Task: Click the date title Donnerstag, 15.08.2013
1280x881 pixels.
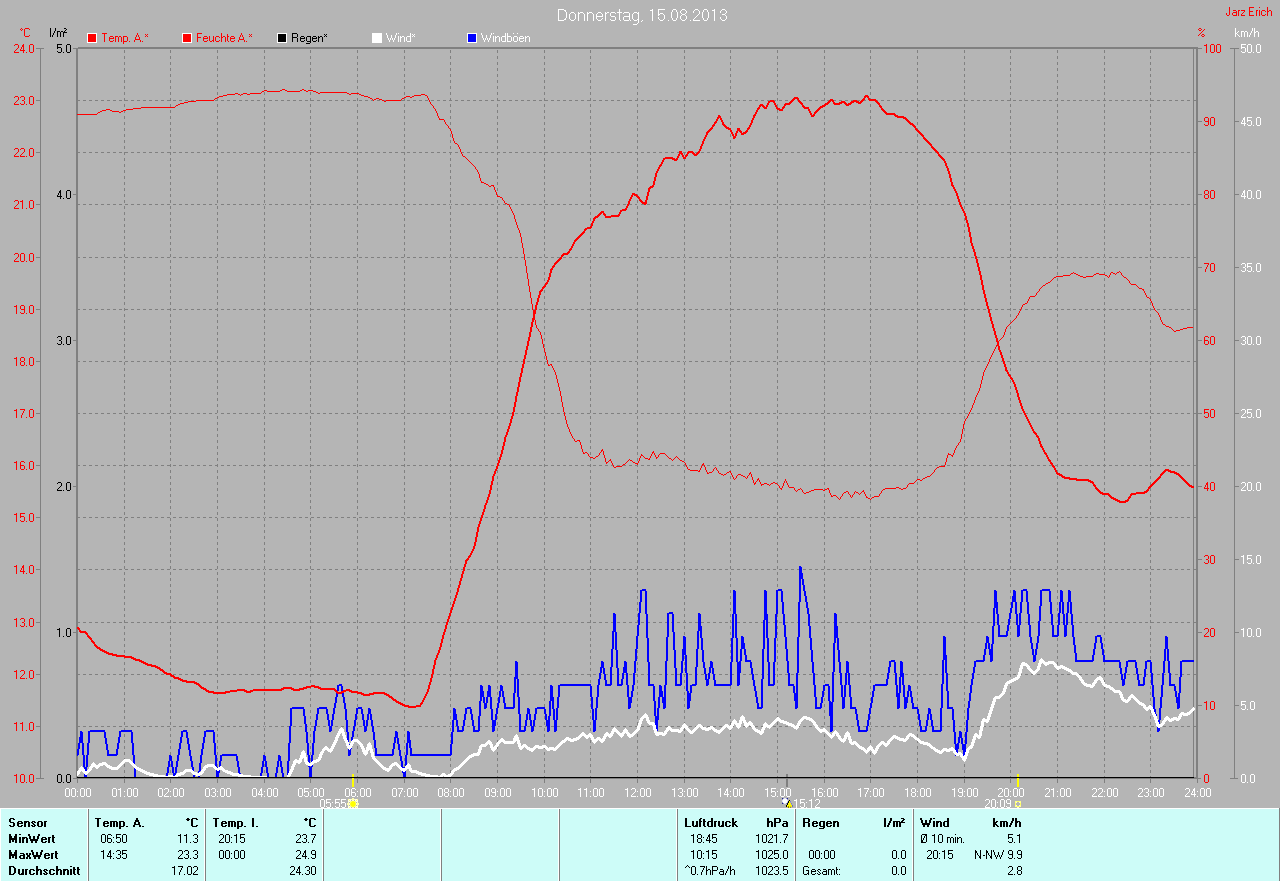Action: pyautogui.click(x=642, y=15)
